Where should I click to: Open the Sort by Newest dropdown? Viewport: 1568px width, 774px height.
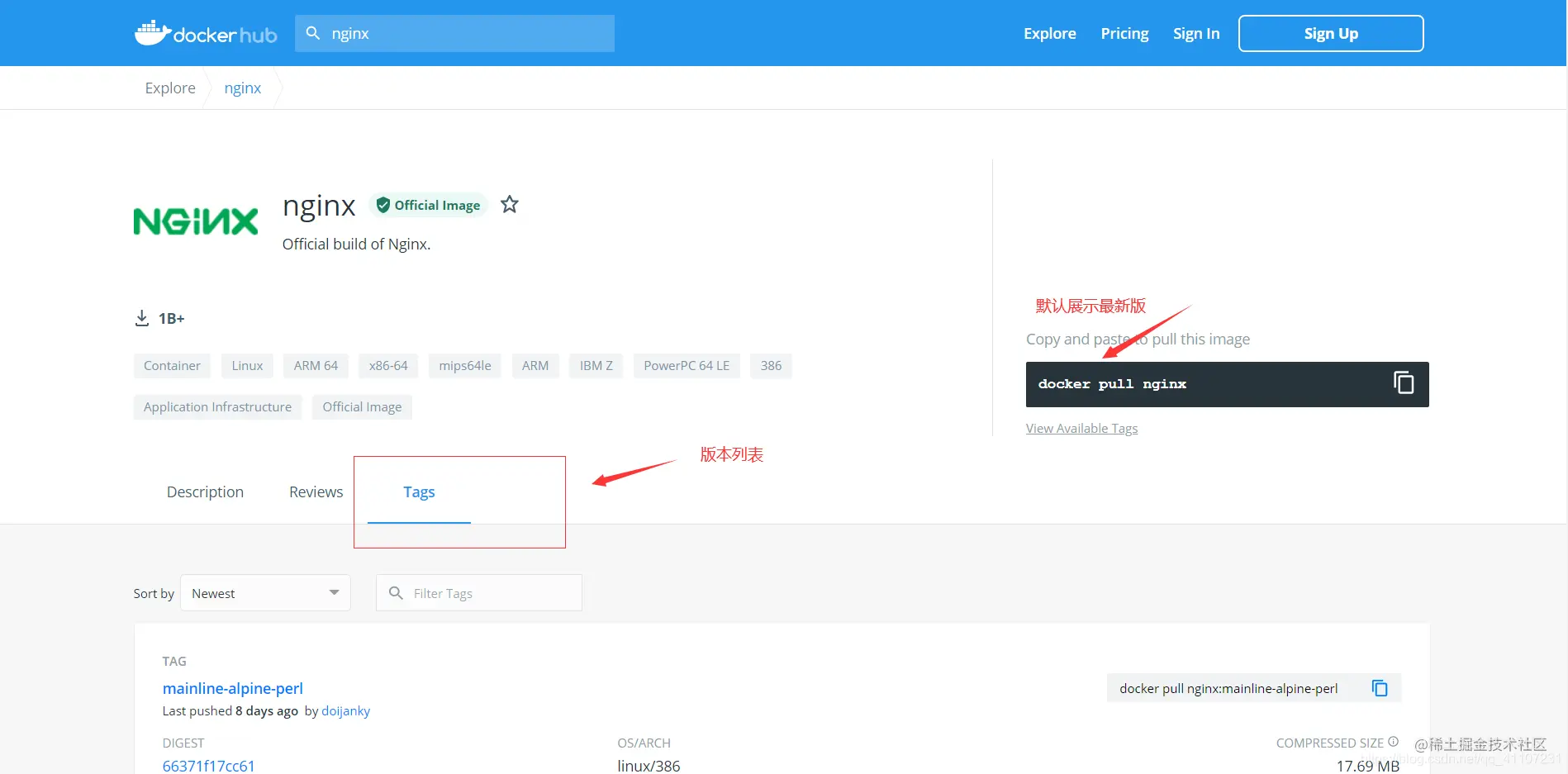pos(265,593)
